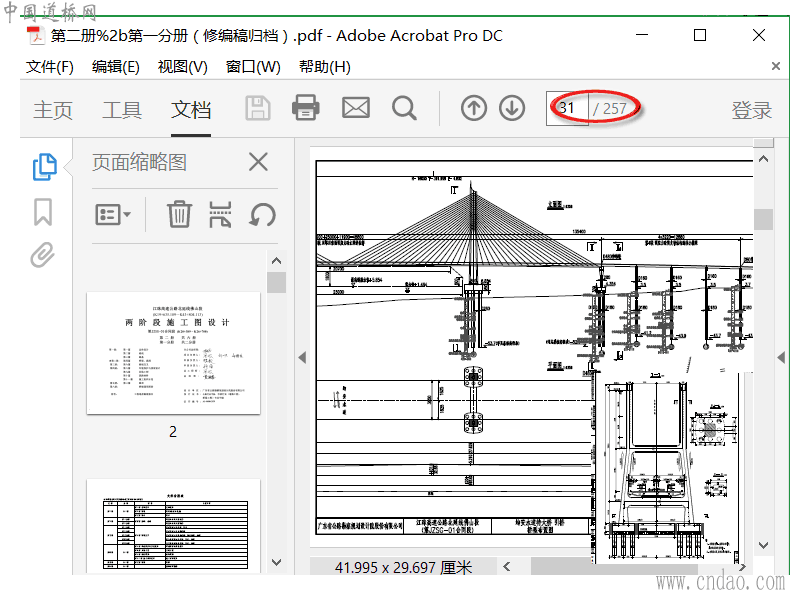The width and height of the screenshot is (800, 600).
Task: Open the 编辑(E) menu
Action: 115,67
